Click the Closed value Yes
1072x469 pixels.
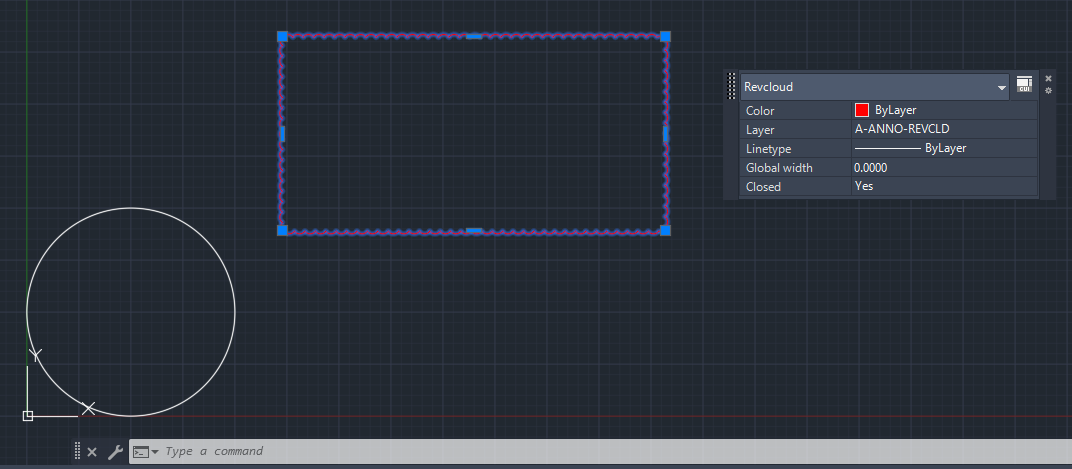tap(863, 186)
